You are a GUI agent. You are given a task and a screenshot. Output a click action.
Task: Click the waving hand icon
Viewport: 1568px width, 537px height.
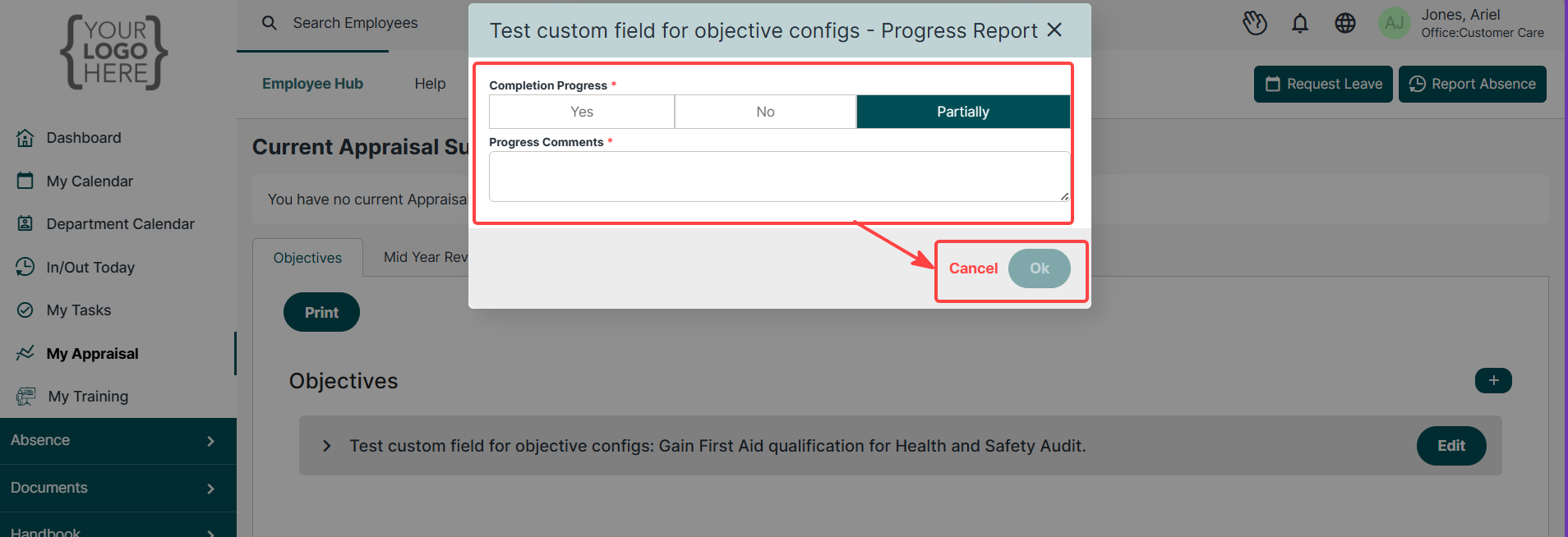[1255, 23]
